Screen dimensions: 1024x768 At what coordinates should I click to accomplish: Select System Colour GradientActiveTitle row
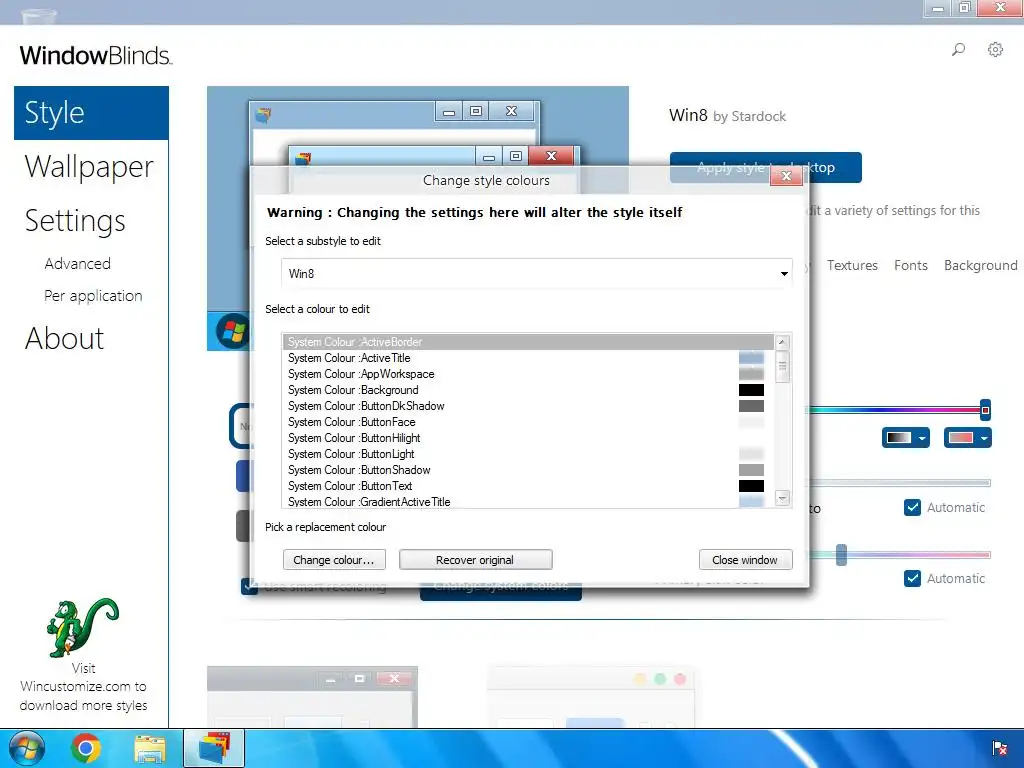click(528, 501)
